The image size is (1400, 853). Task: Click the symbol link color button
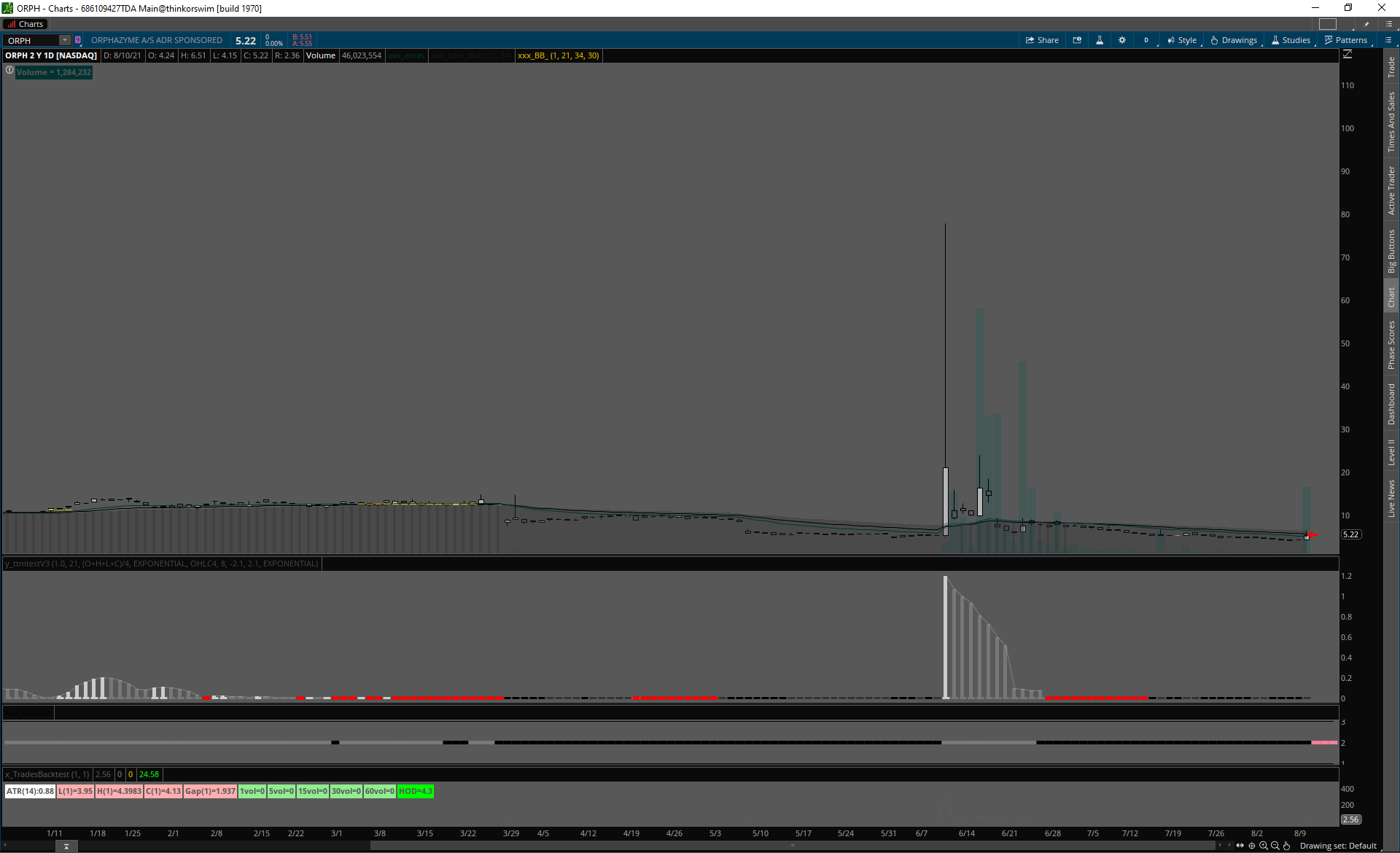(x=78, y=40)
